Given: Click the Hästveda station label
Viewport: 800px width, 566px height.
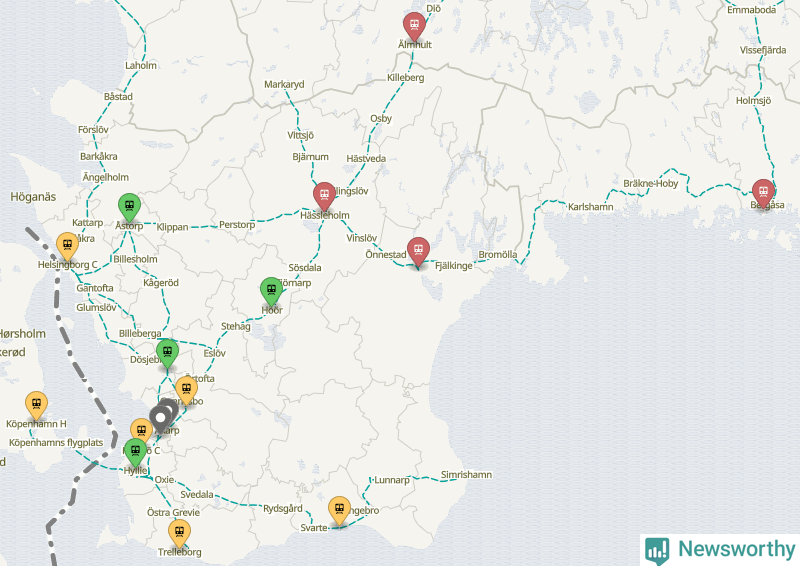Looking at the screenshot, I should [x=366, y=159].
